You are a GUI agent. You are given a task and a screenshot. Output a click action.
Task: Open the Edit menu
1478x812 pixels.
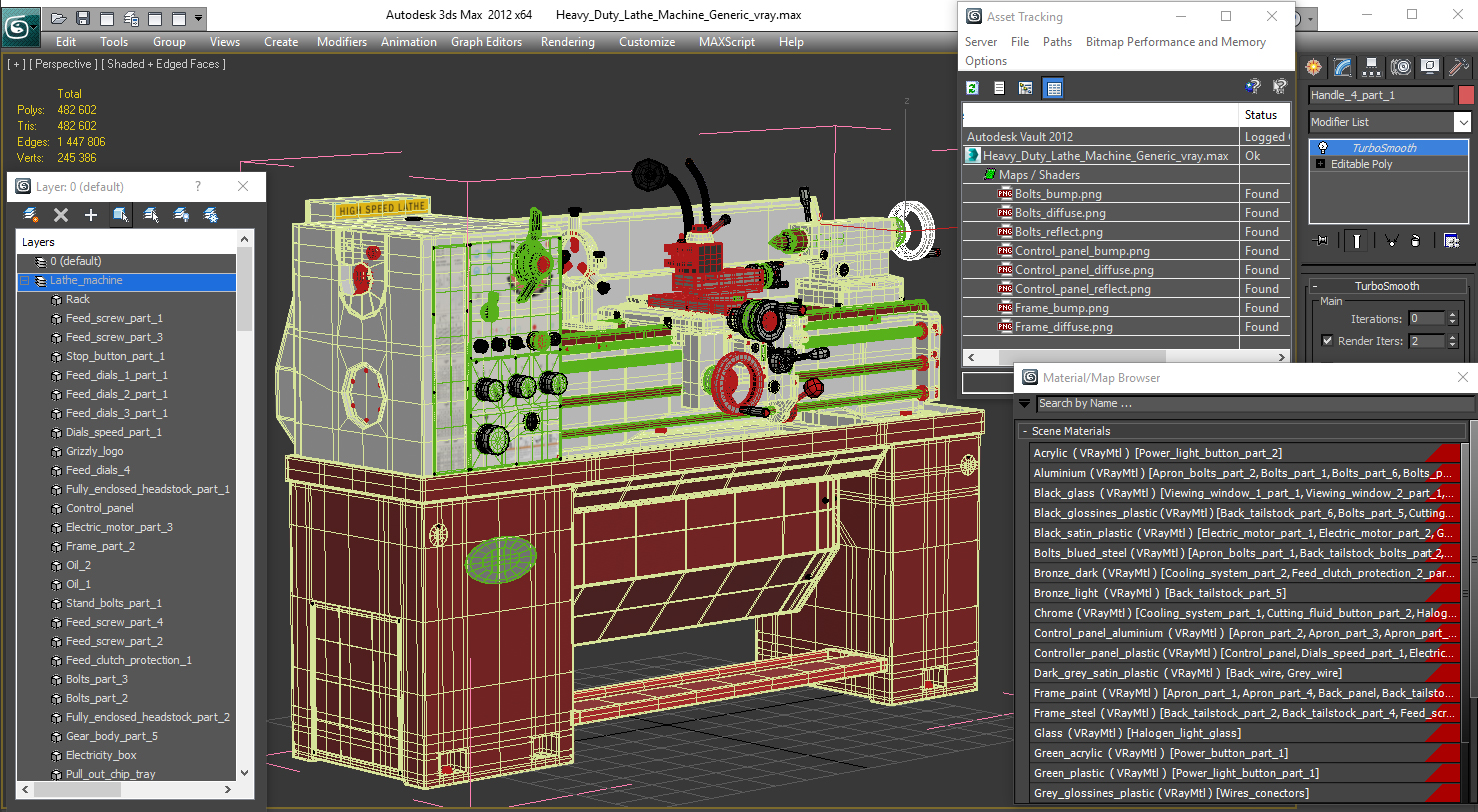(66, 42)
